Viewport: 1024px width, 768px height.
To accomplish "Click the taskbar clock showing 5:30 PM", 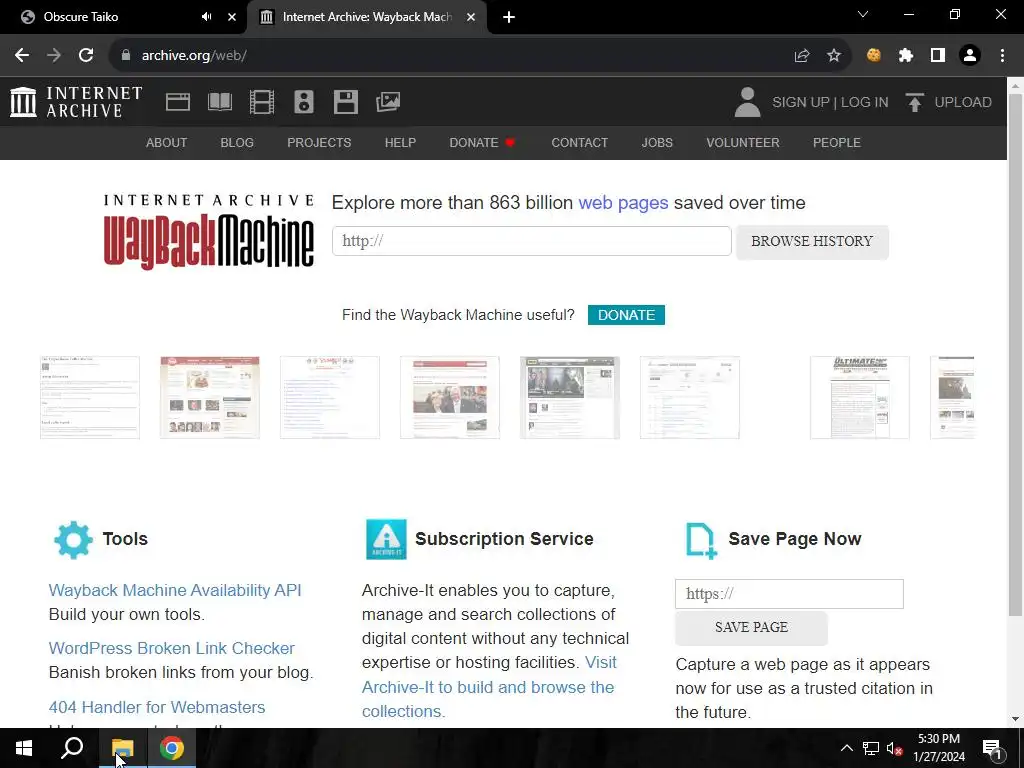I will pyautogui.click(x=938, y=748).
